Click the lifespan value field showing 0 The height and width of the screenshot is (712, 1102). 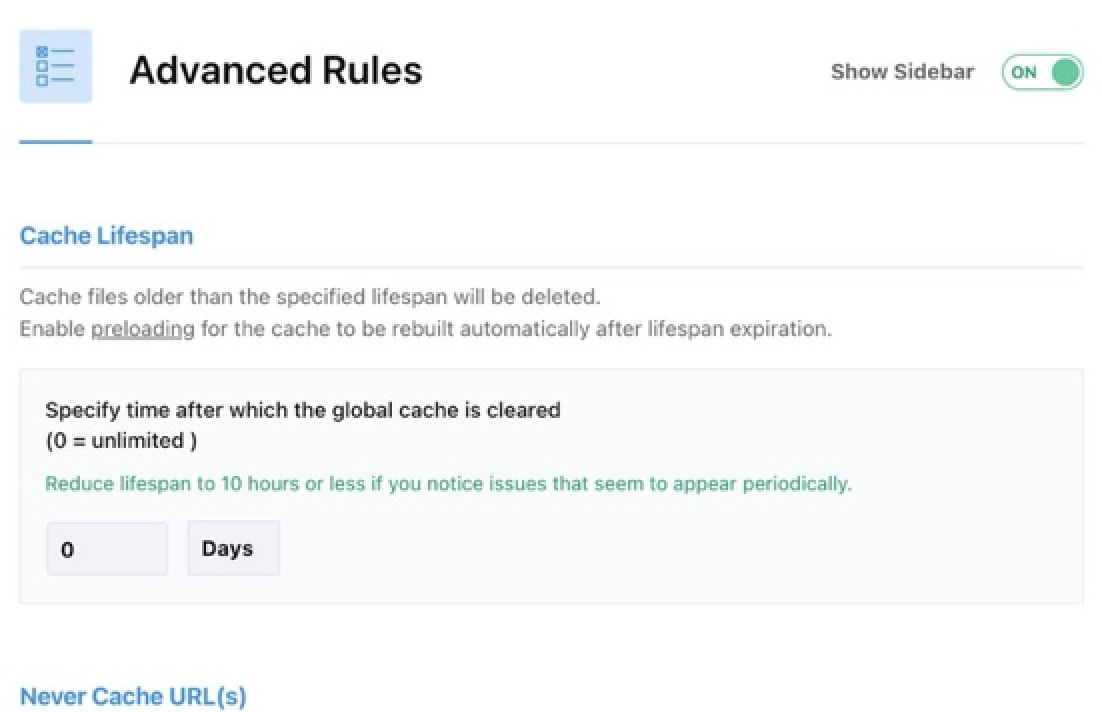click(107, 548)
